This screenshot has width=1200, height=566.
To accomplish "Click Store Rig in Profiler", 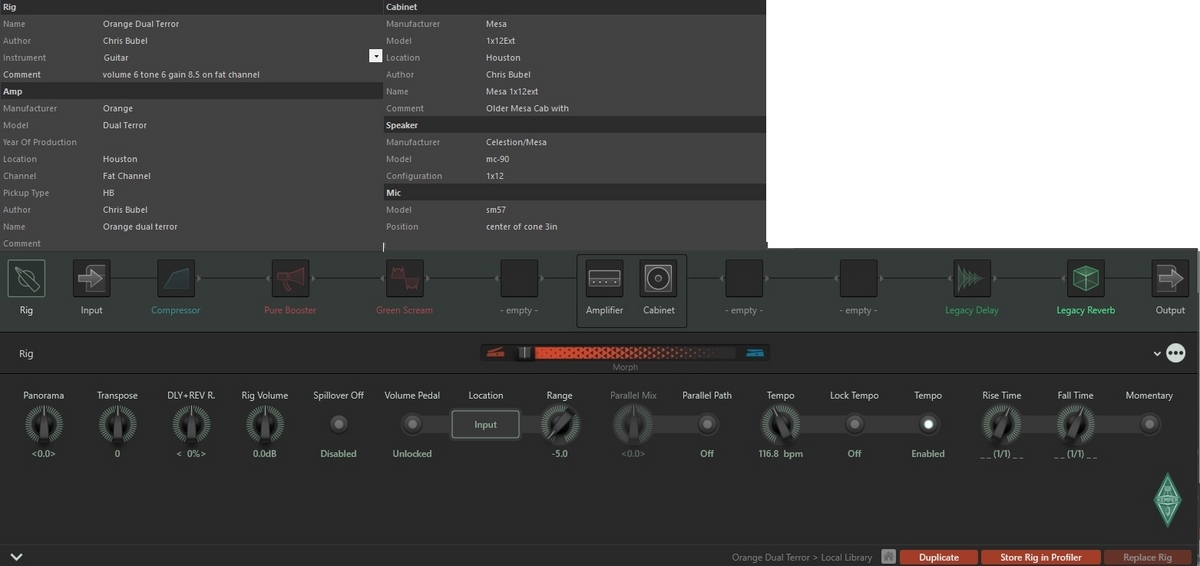I will click(x=1040, y=557).
